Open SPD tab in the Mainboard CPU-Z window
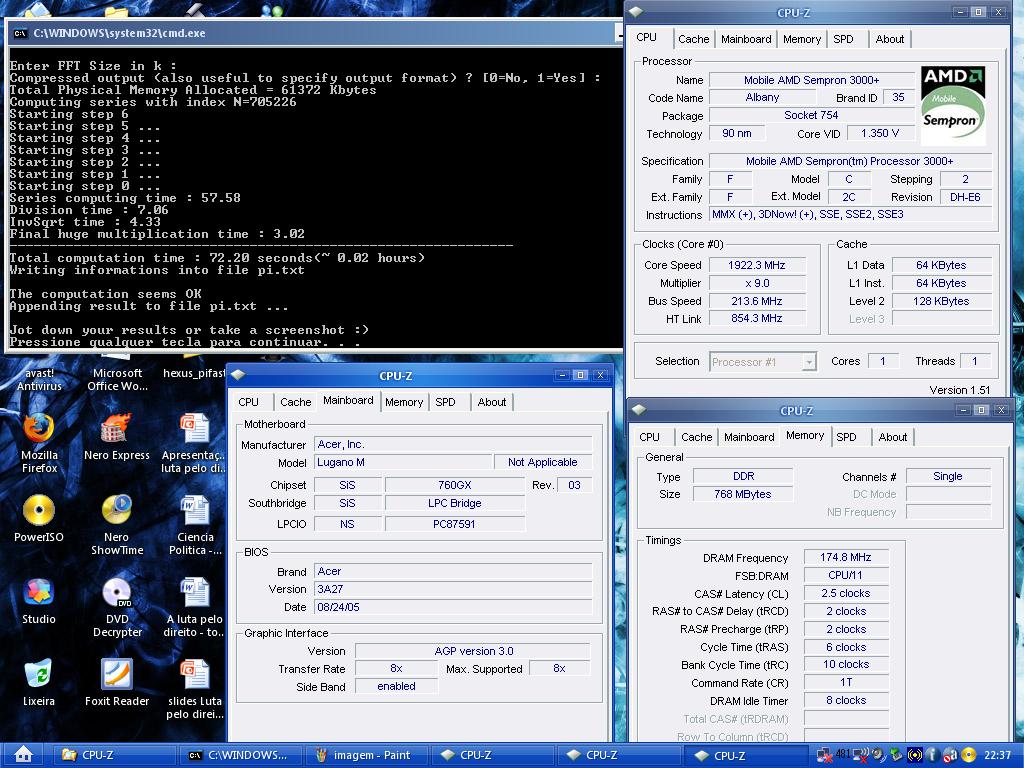1024x768 pixels. point(445,402)
